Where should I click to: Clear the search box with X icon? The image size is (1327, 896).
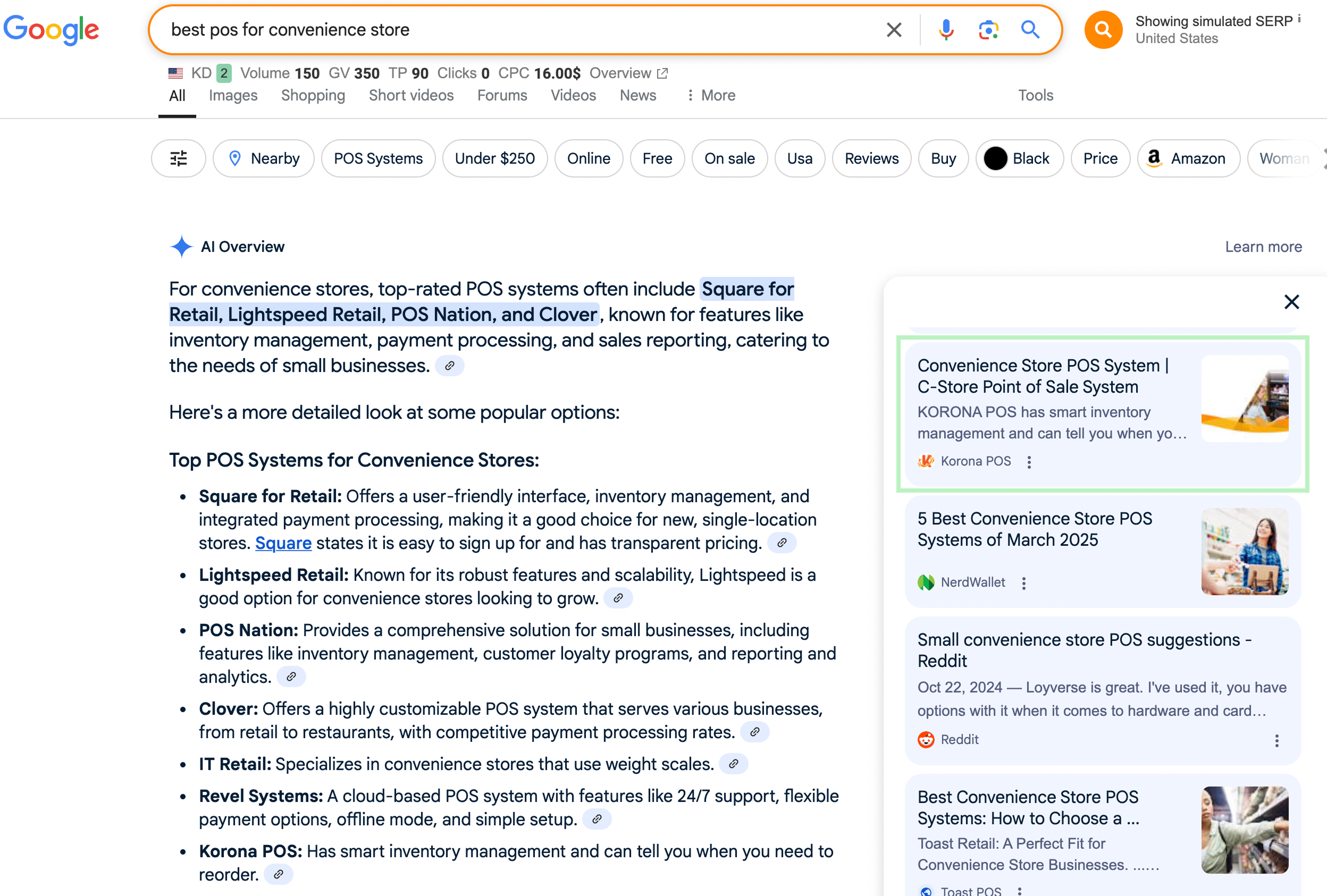tap(894, 30)
